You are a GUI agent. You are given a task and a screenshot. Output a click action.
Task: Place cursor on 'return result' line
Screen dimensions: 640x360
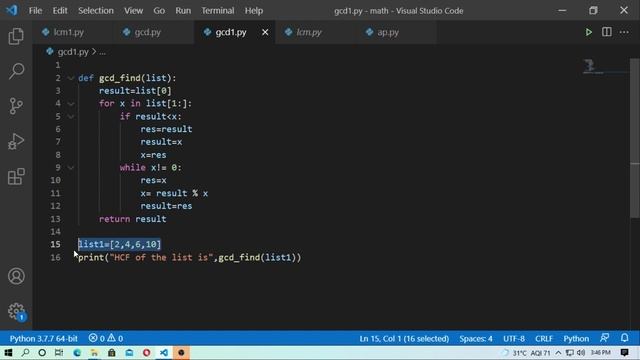(x=133, y=219)
